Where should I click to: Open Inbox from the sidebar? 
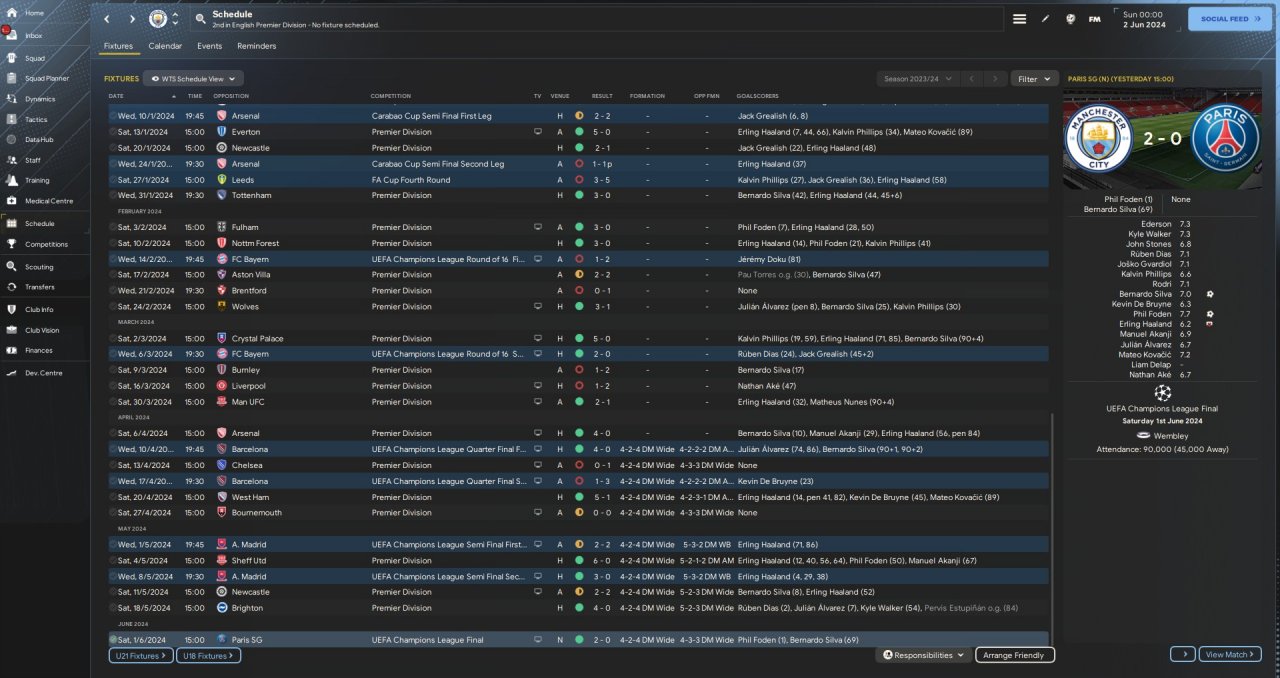34,35
